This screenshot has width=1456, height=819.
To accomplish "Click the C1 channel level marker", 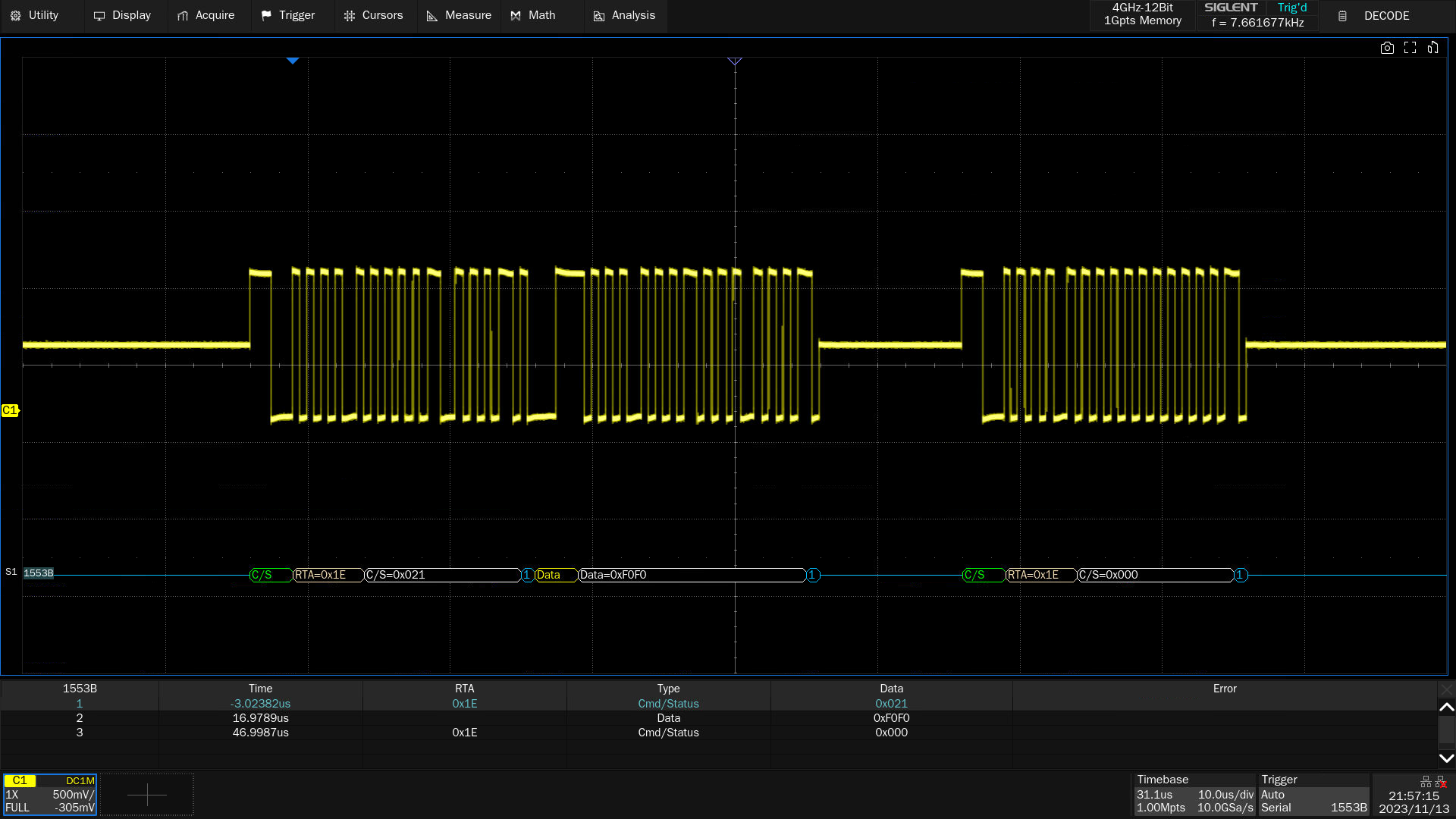I will click(x=10, y=410).
